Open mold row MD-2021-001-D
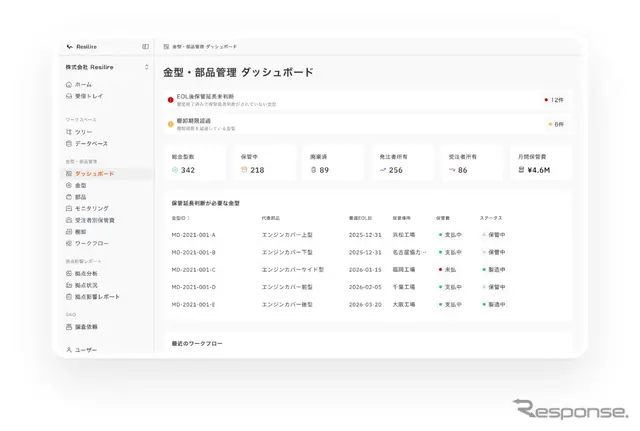Viewport: 640px width, 431px height. point(367,287)
